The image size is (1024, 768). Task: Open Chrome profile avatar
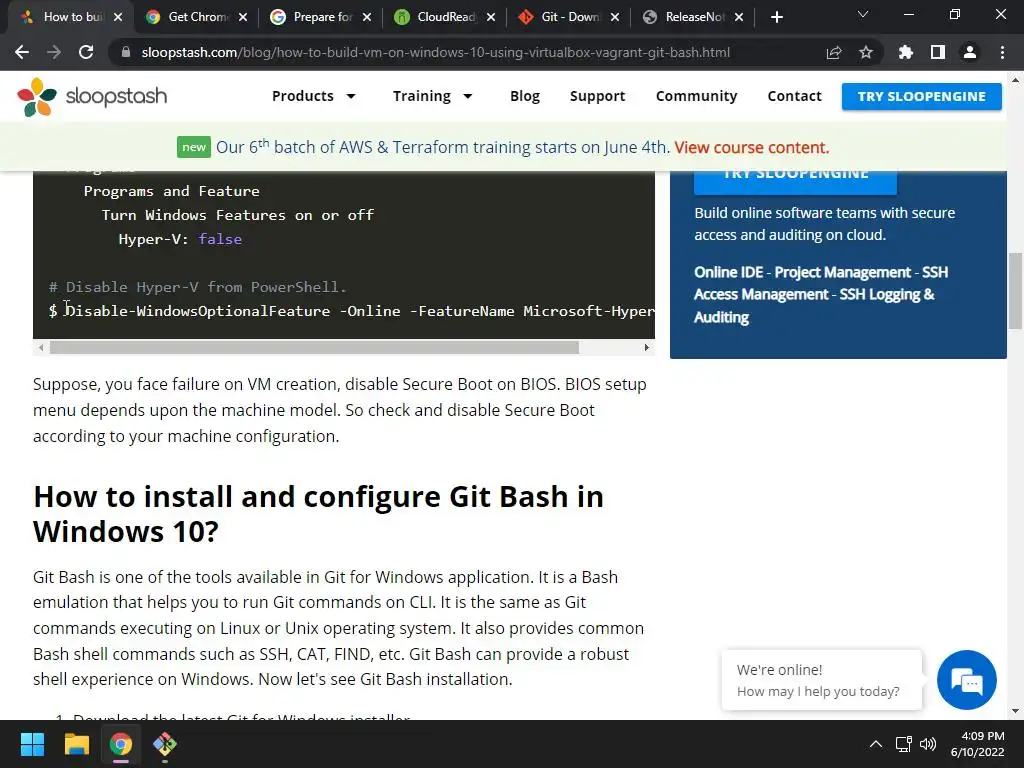[970, 52]
